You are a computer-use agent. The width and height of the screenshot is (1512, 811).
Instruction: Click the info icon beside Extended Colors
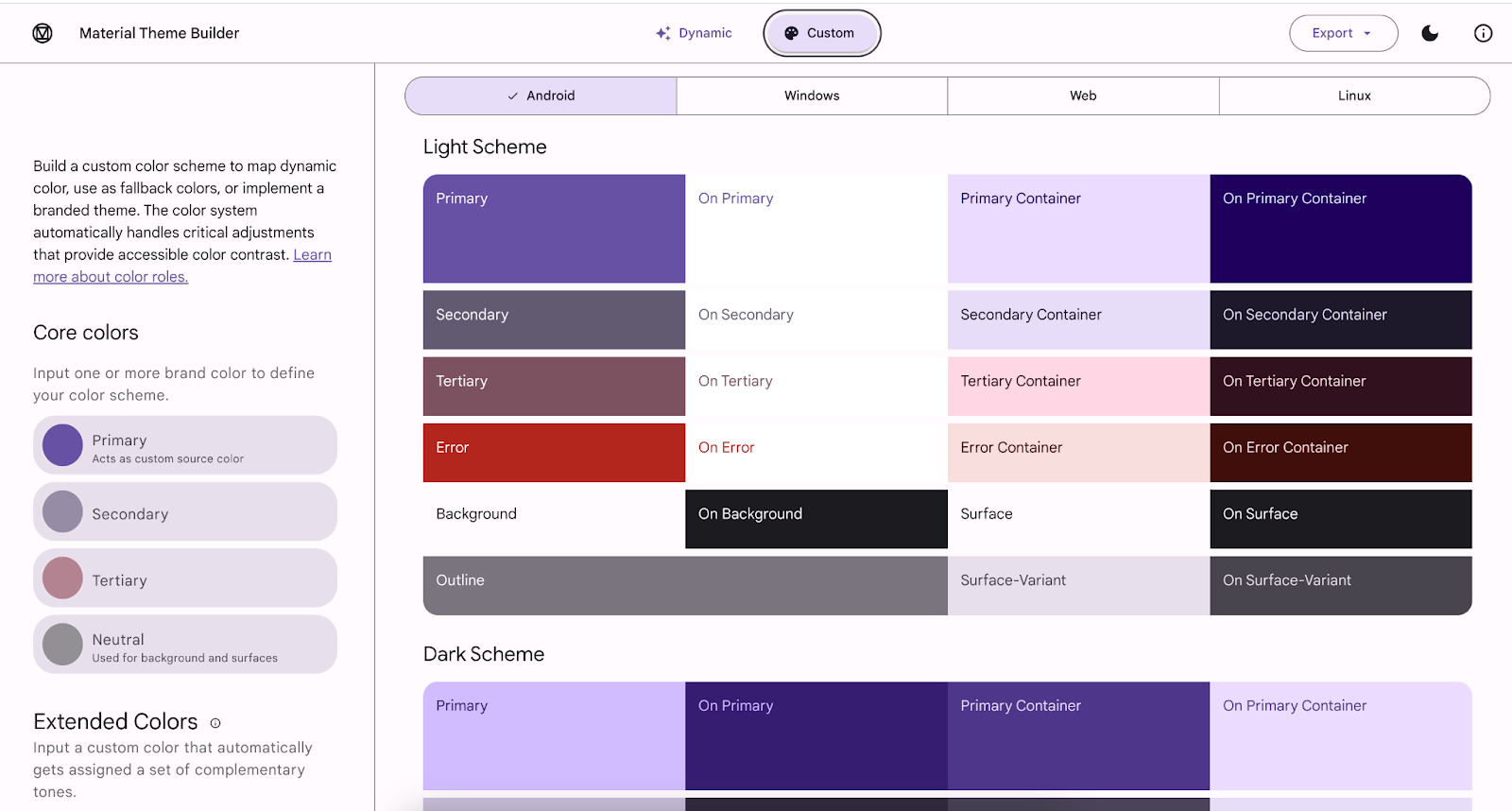(x=215, y=723)
